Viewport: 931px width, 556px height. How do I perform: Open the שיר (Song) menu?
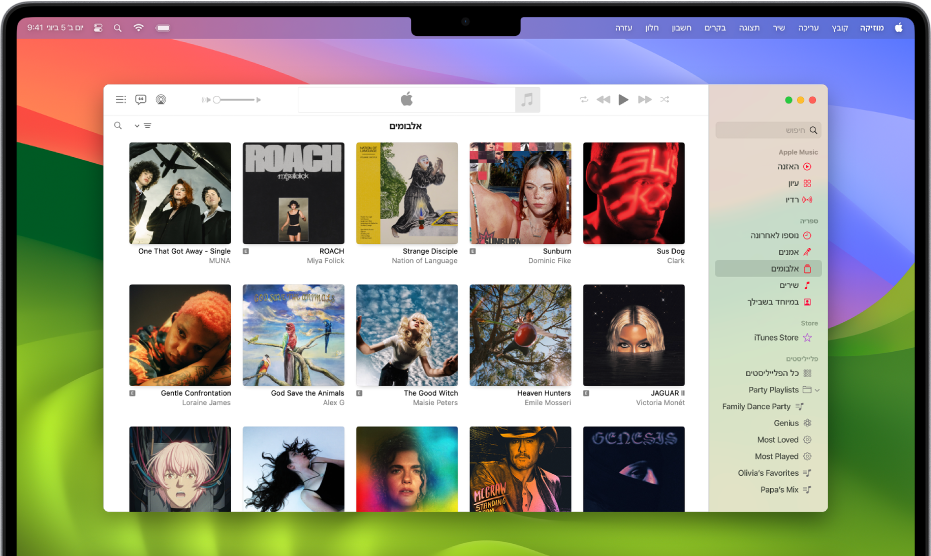[778, 28]
